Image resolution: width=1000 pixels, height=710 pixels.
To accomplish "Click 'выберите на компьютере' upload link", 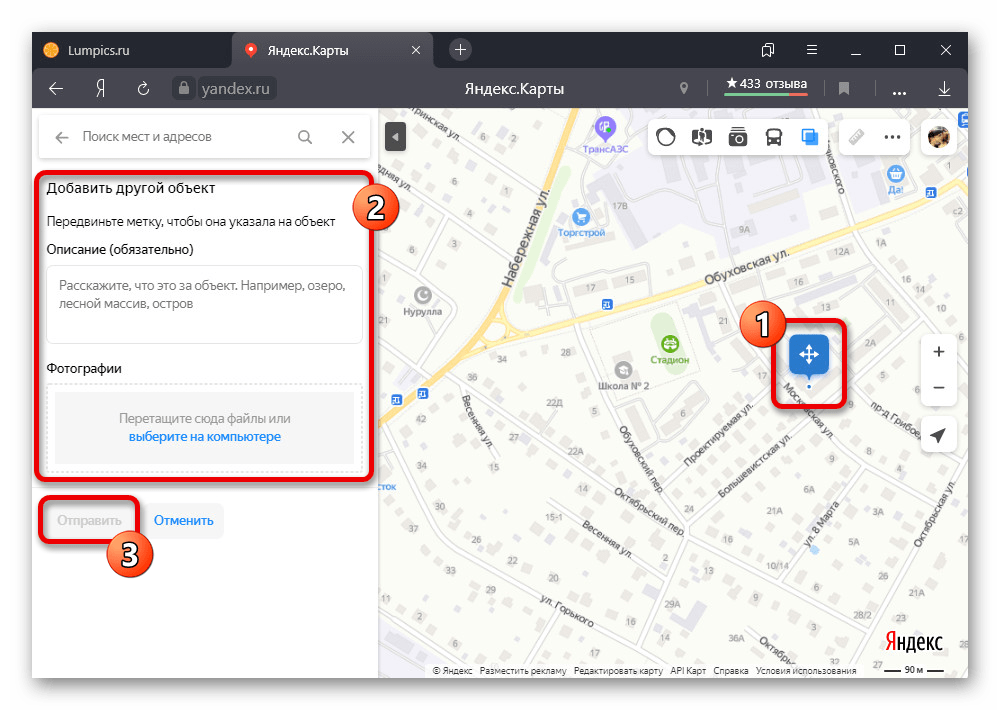I will tap(204, 437).
